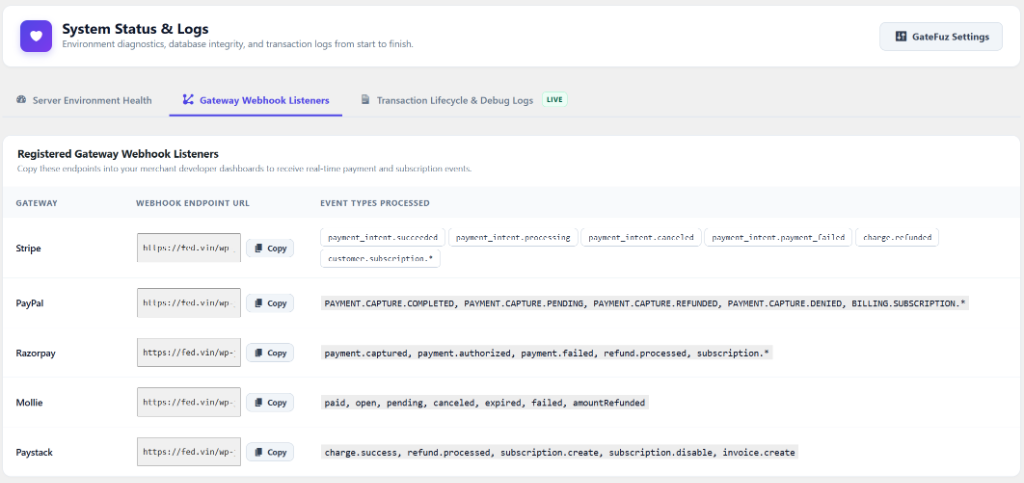The height and width of the screenshot is (483, 1024).
Task: Click the Gateway Webhook Listeners branch icon
Action: coord(187,100)
